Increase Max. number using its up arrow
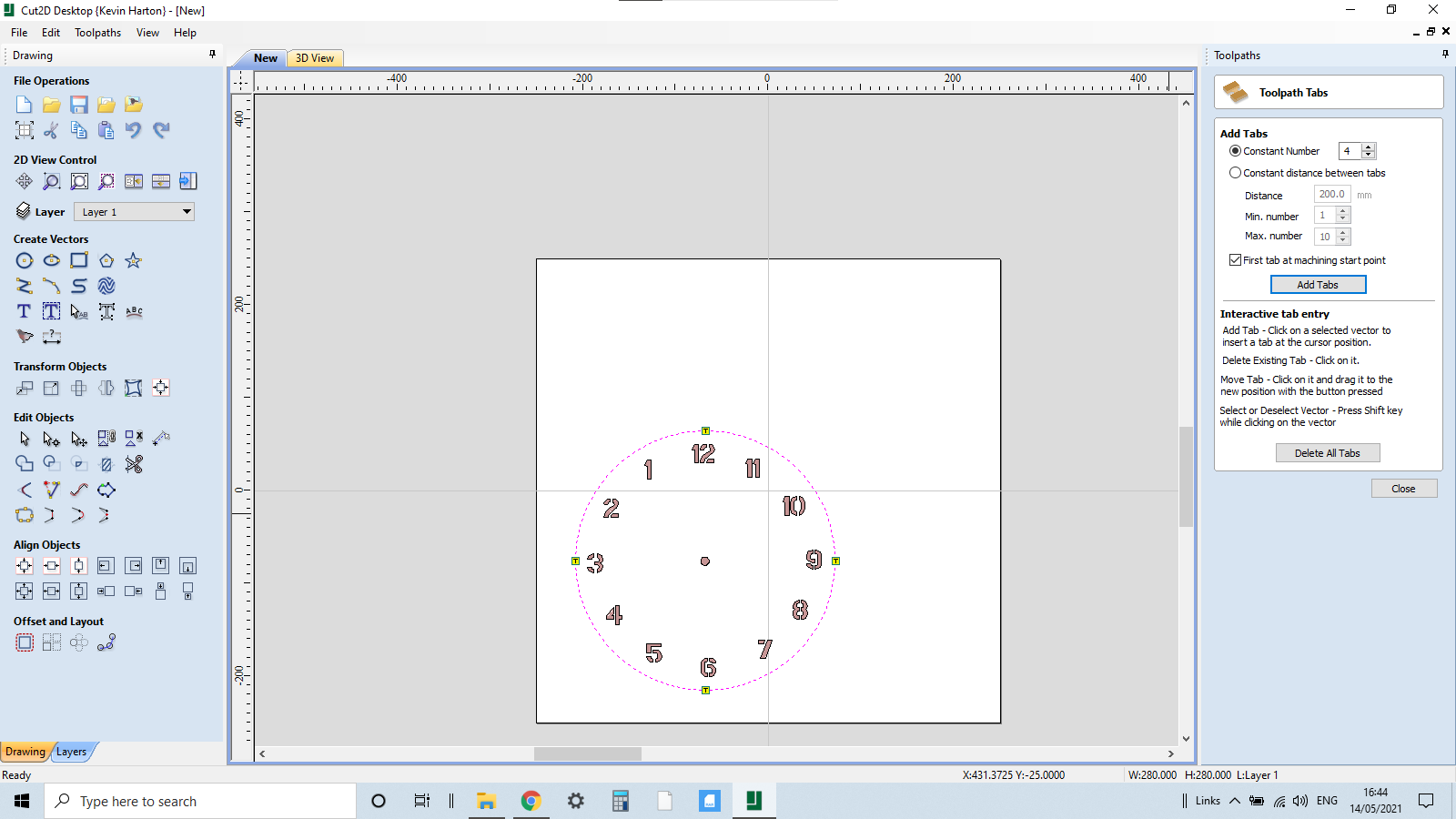This screenshot has height=819, width=1456. coord(1343,233)
